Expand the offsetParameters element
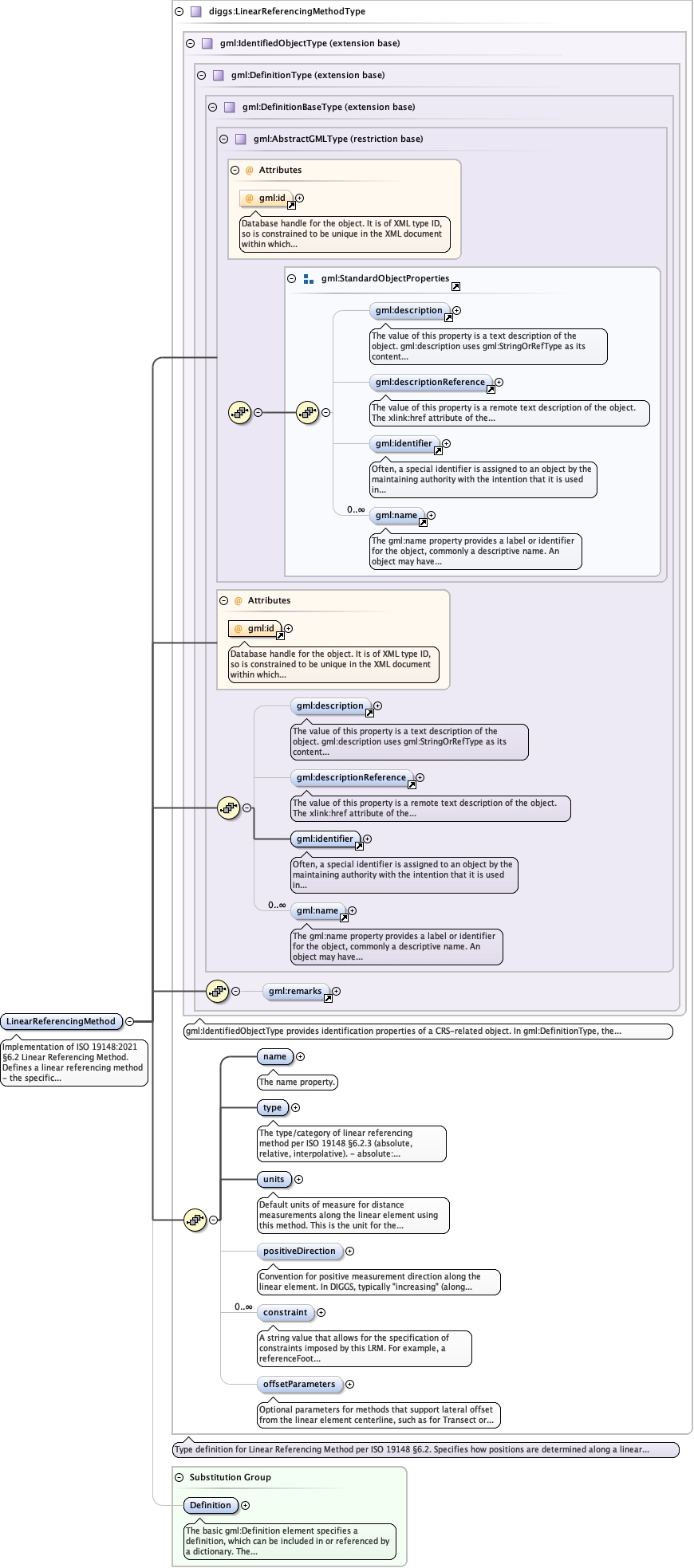Viewport: 694px width, 1568px height. click(349, 1384)
